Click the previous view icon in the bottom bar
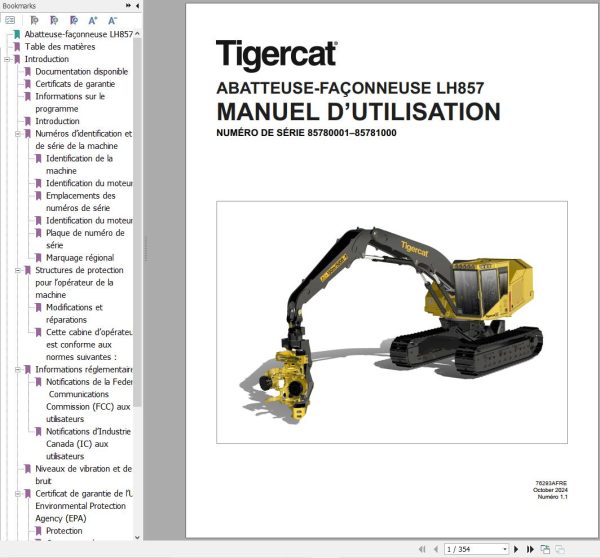The image size is (600, 558). click(545, 549)
